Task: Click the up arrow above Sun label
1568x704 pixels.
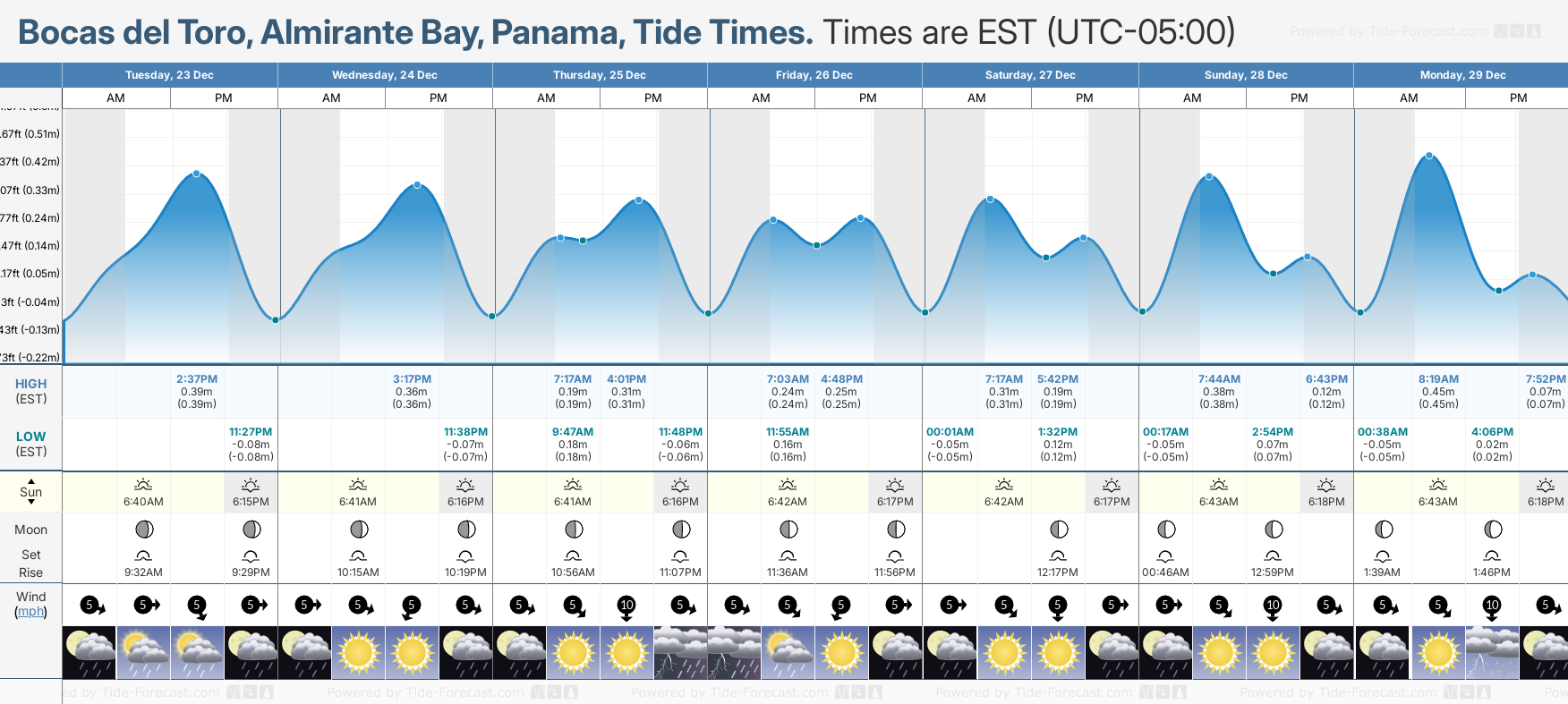Action: (31, 480)
